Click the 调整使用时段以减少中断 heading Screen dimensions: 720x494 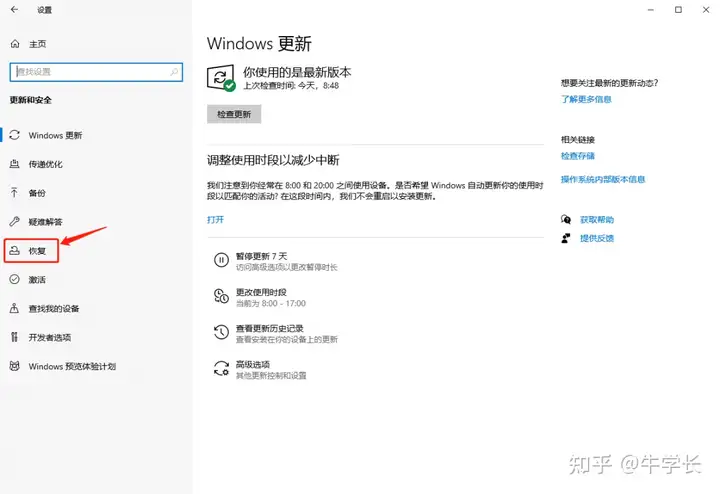coord(273,160)
